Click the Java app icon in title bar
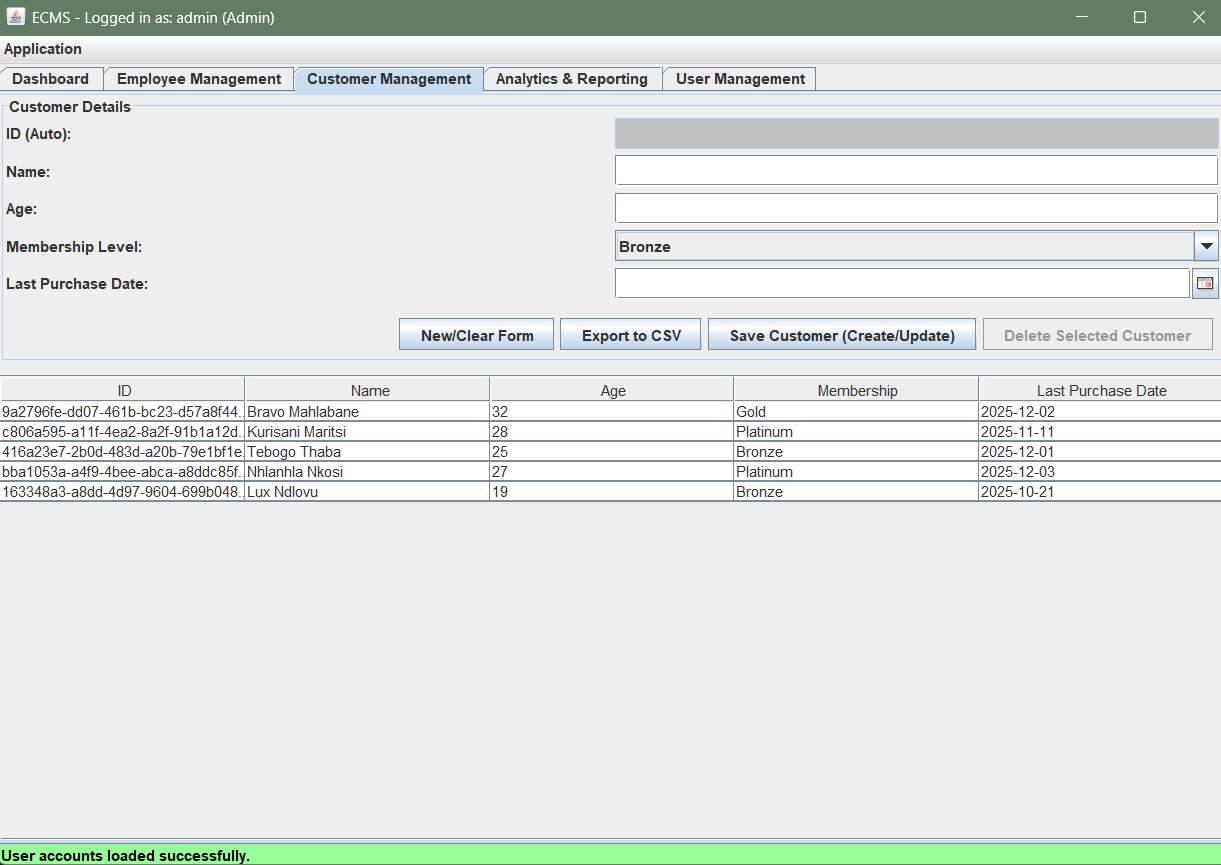Viewport: 1221px width, 865px height. (x=16, y=17)
